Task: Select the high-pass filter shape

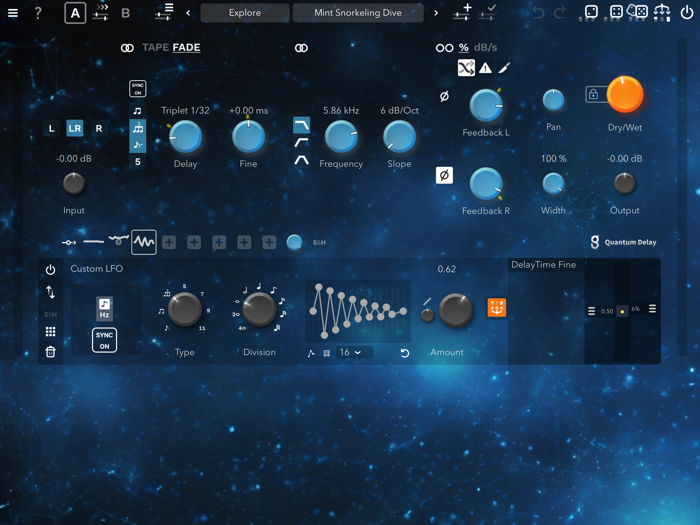Action: [301, 142]
